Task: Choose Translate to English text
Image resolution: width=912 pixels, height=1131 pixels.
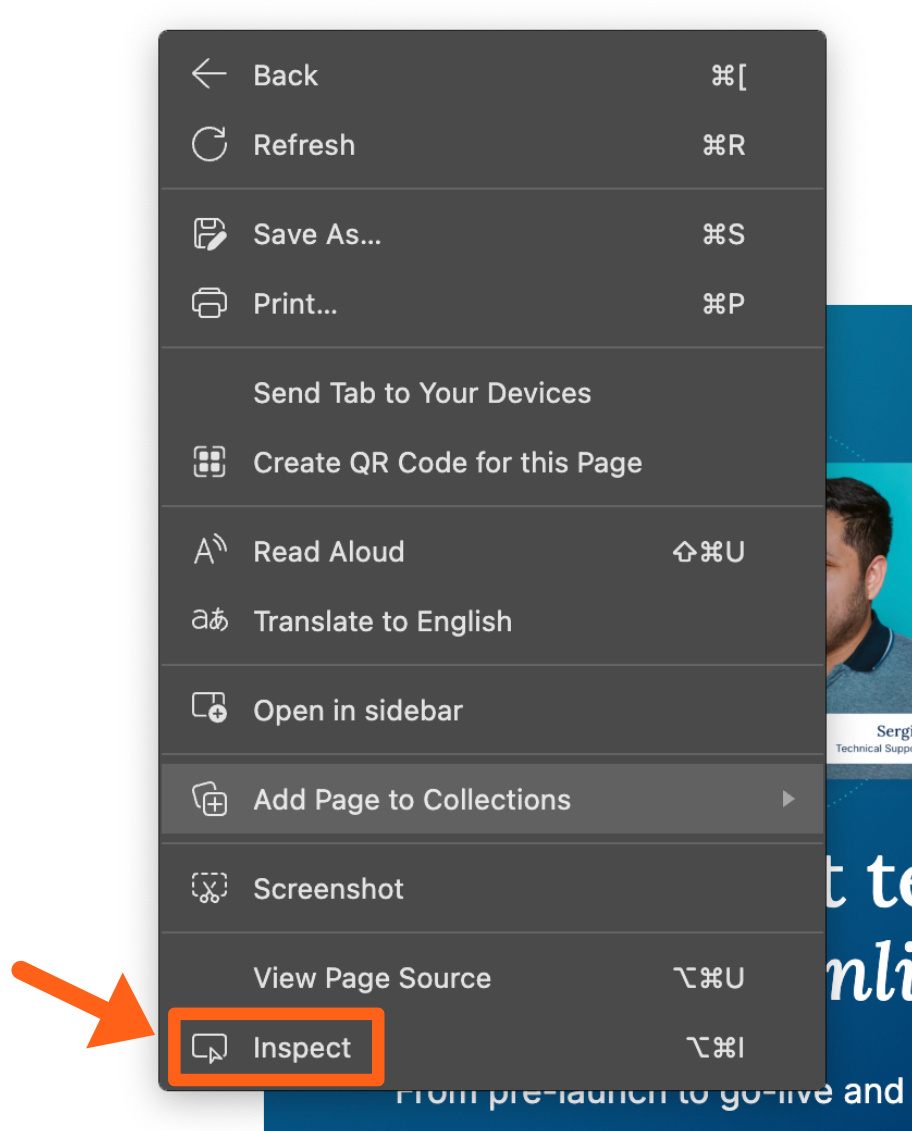Action: 382,621
